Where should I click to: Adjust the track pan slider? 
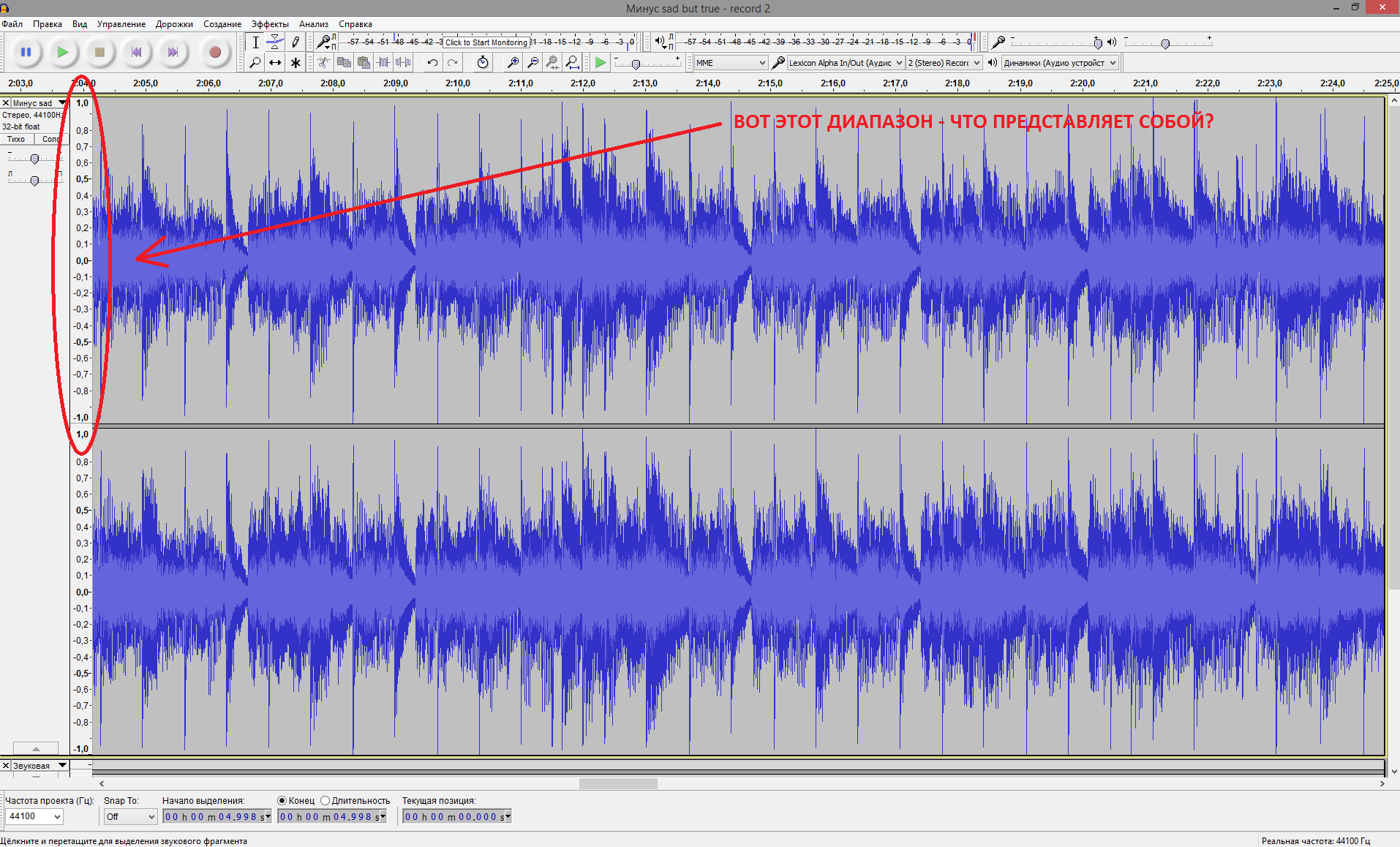click(34, 180)
